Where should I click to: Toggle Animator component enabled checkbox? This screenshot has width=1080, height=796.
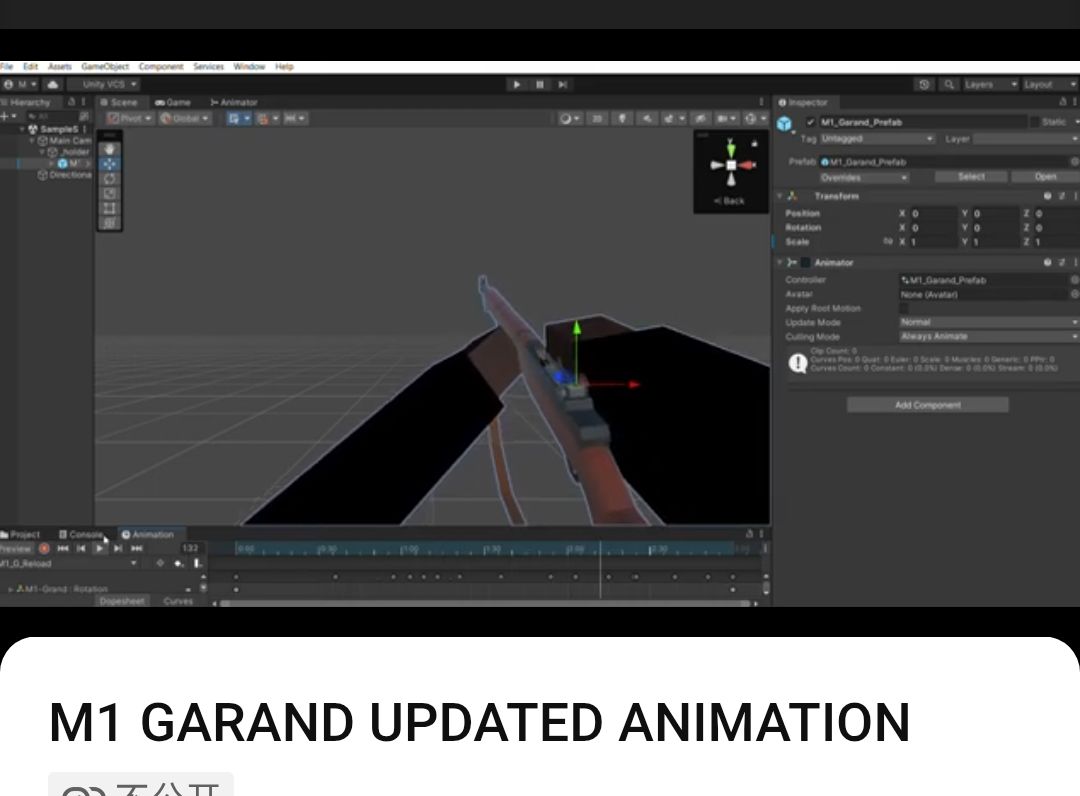805,262
